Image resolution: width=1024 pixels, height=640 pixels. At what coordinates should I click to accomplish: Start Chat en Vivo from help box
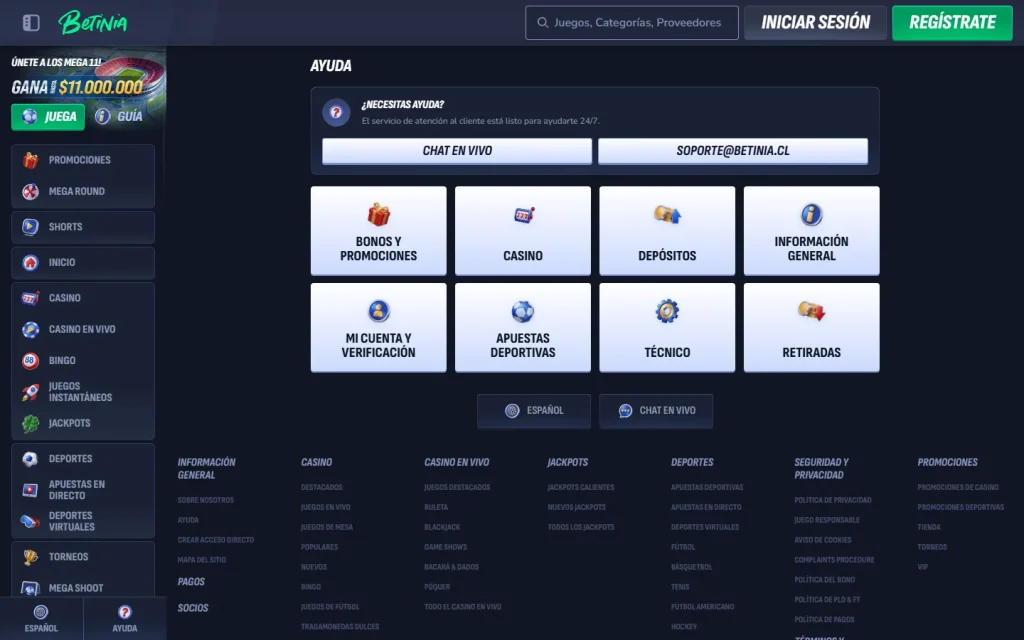pos(457,151)
